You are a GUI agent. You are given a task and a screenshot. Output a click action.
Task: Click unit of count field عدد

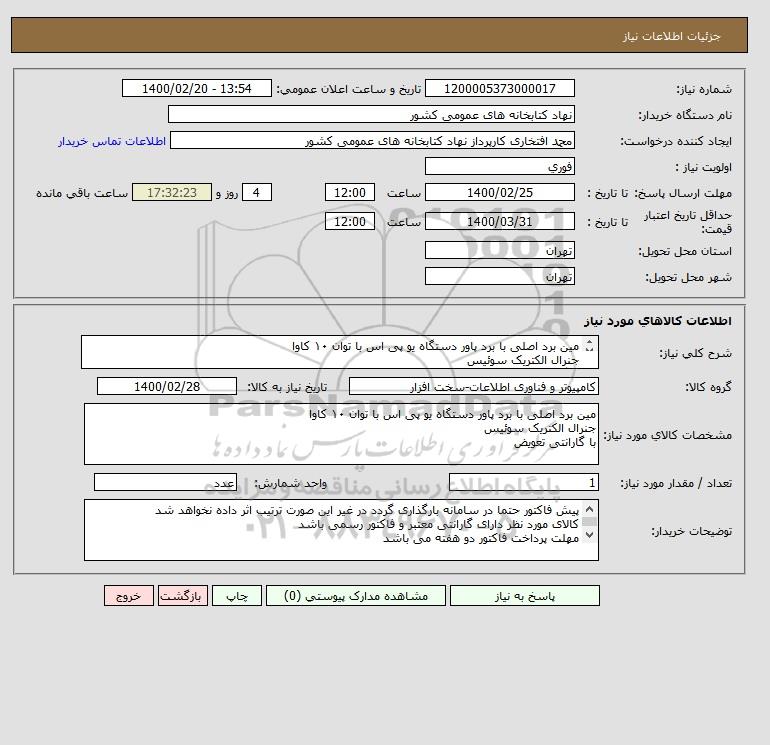tap(165, 483)
